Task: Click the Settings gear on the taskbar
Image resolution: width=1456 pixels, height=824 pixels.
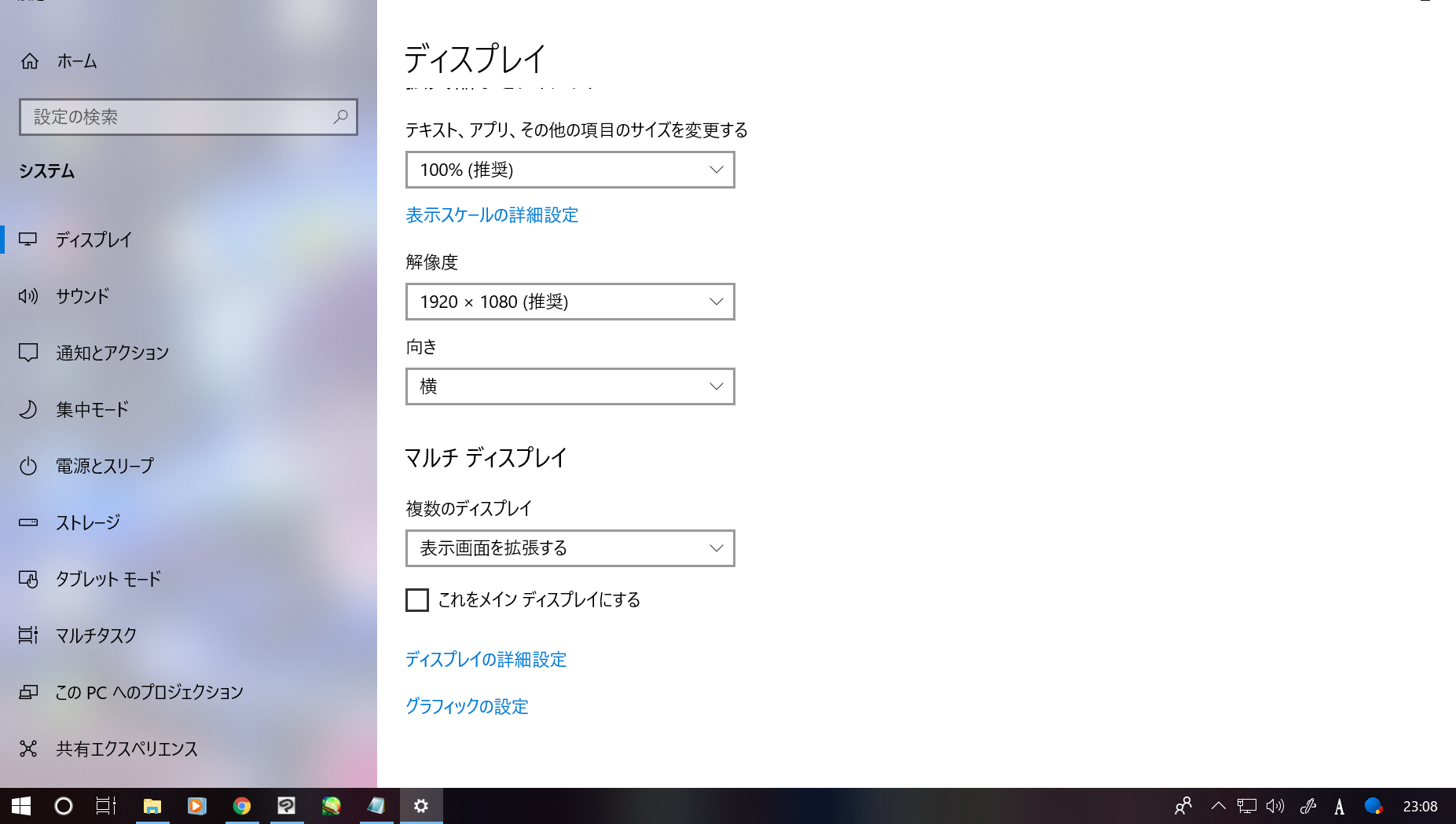Action: (x=421, y=806)
